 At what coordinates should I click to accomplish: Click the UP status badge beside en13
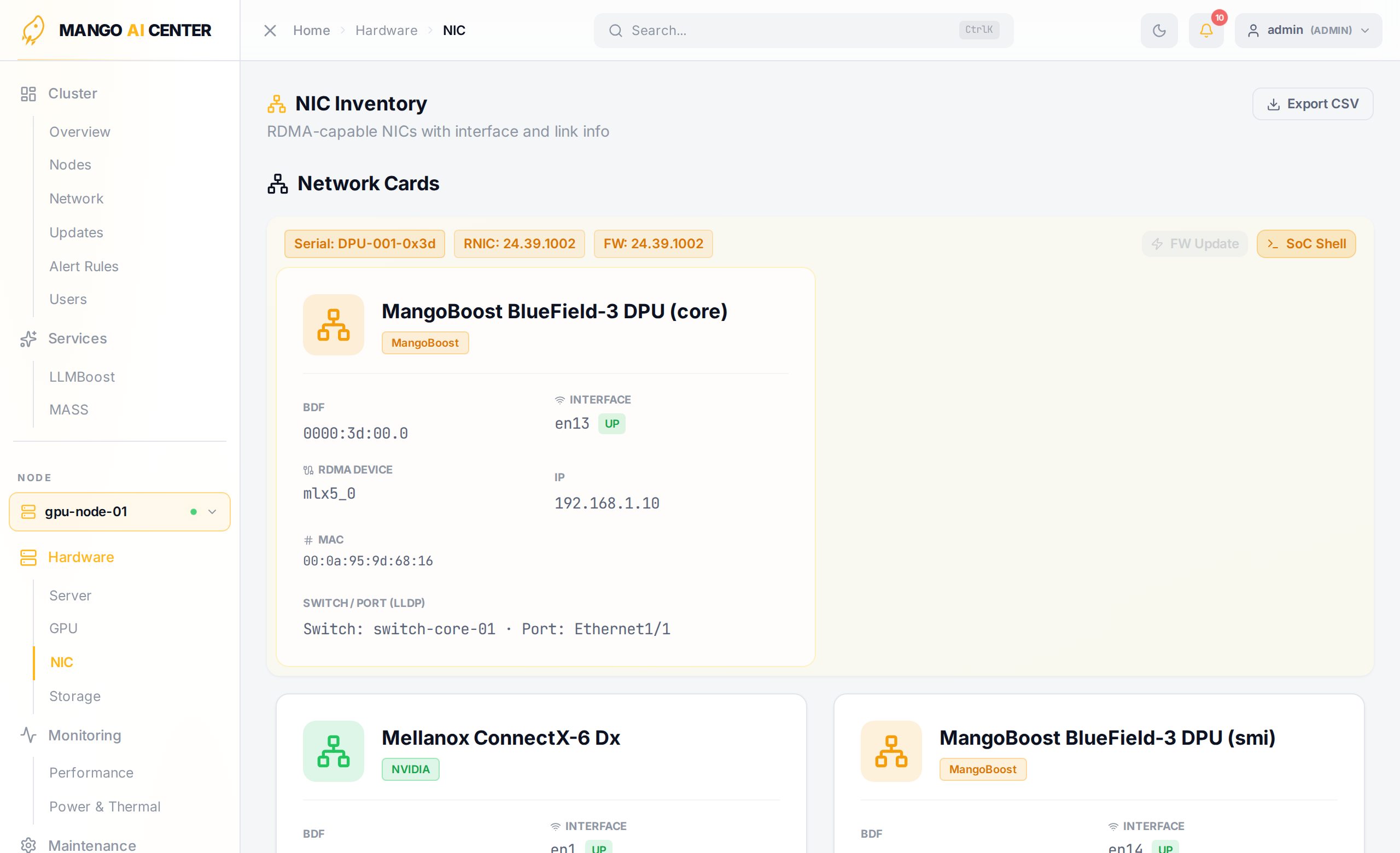click(x=612, y=424)
